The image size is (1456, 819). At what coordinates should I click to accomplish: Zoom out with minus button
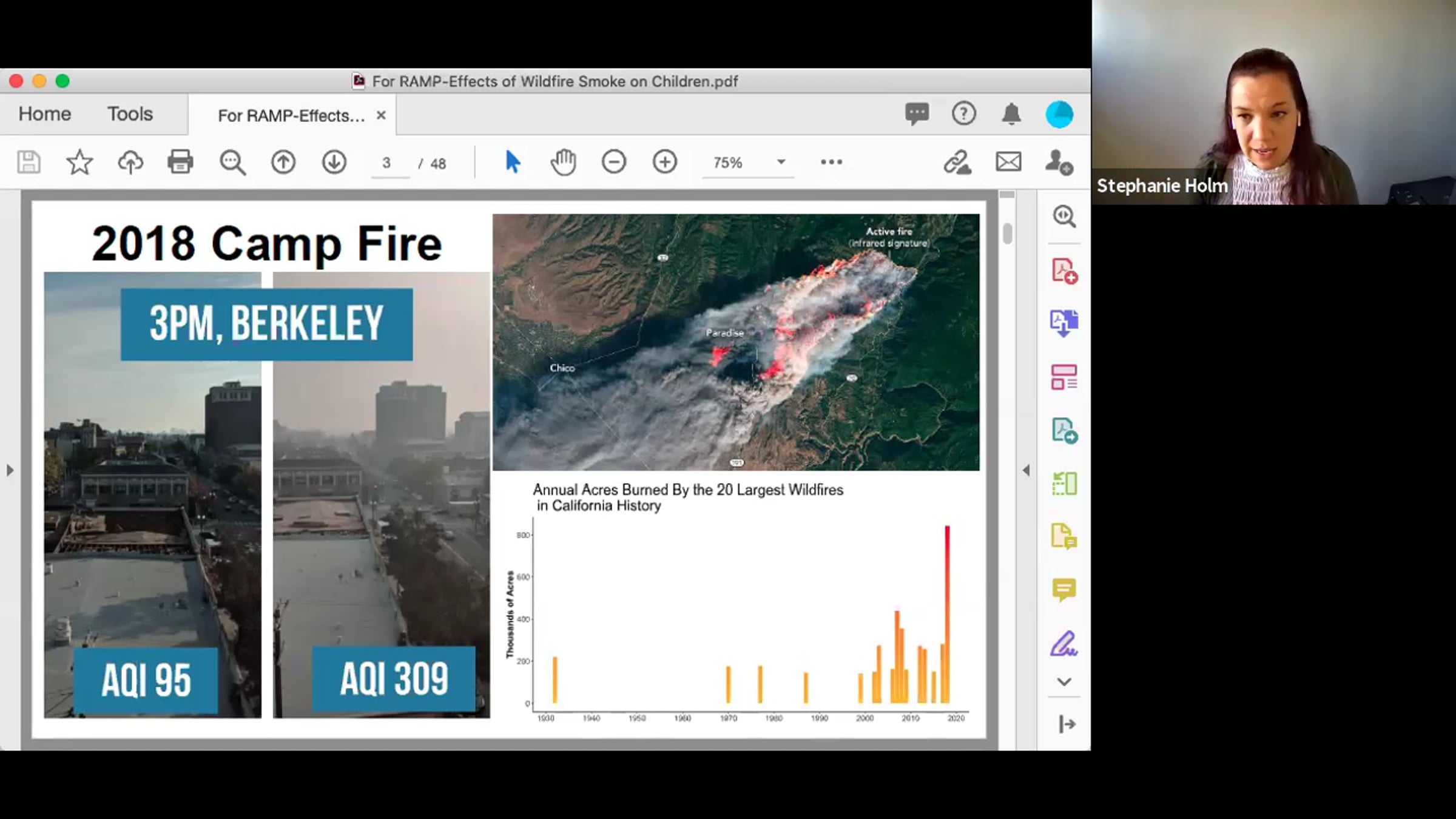tap(614, 162)
